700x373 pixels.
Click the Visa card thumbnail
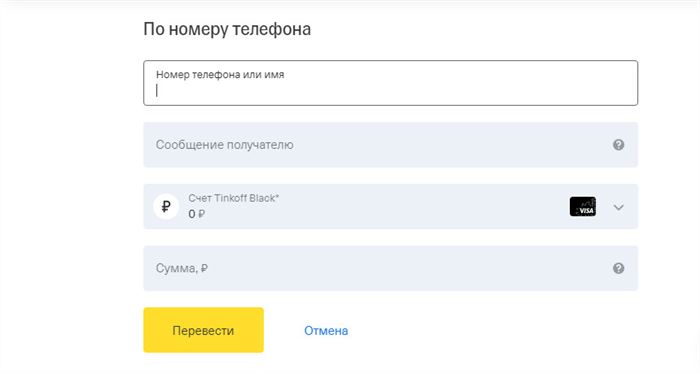(x=583, y=207)
